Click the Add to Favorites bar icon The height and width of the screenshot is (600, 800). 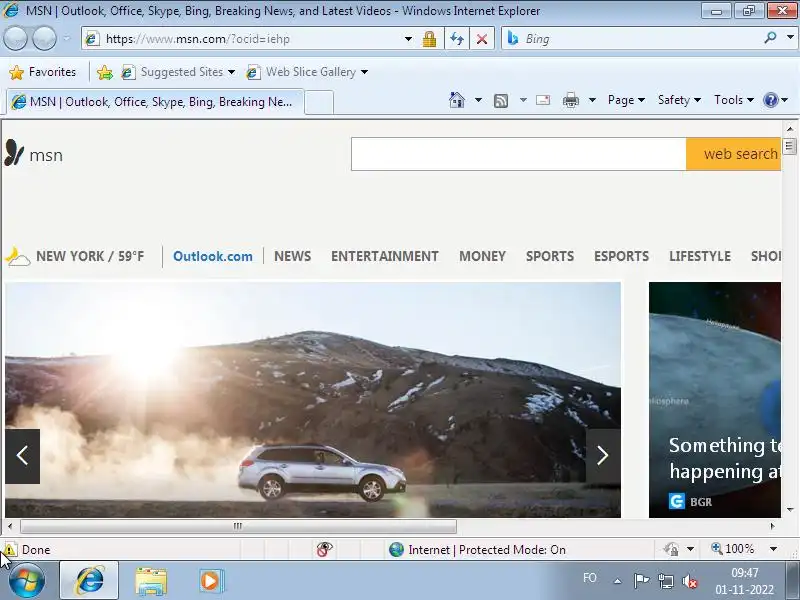point(105,72)
